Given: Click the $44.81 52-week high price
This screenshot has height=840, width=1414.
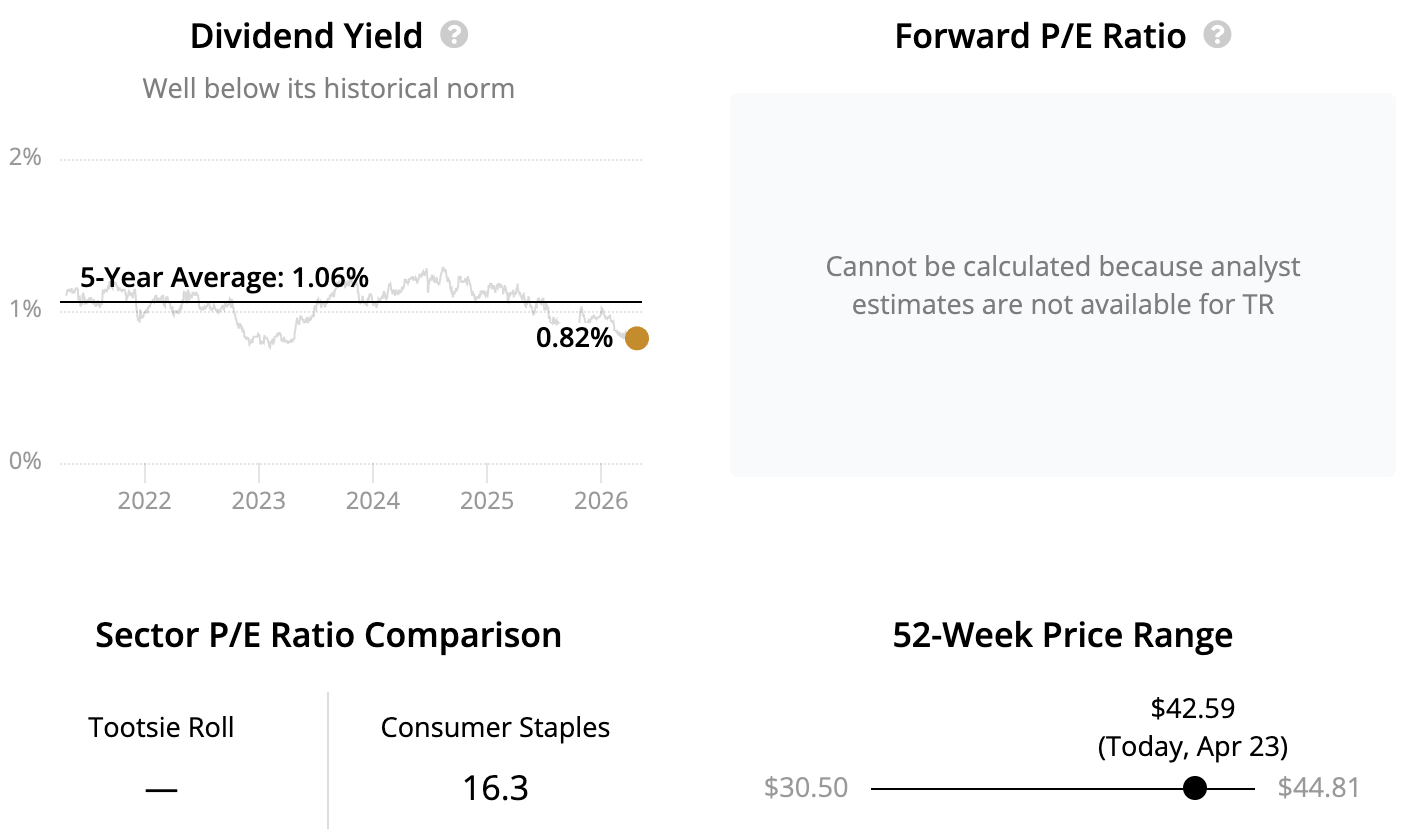Looking at the screenshot, I should pos(1319,788).
